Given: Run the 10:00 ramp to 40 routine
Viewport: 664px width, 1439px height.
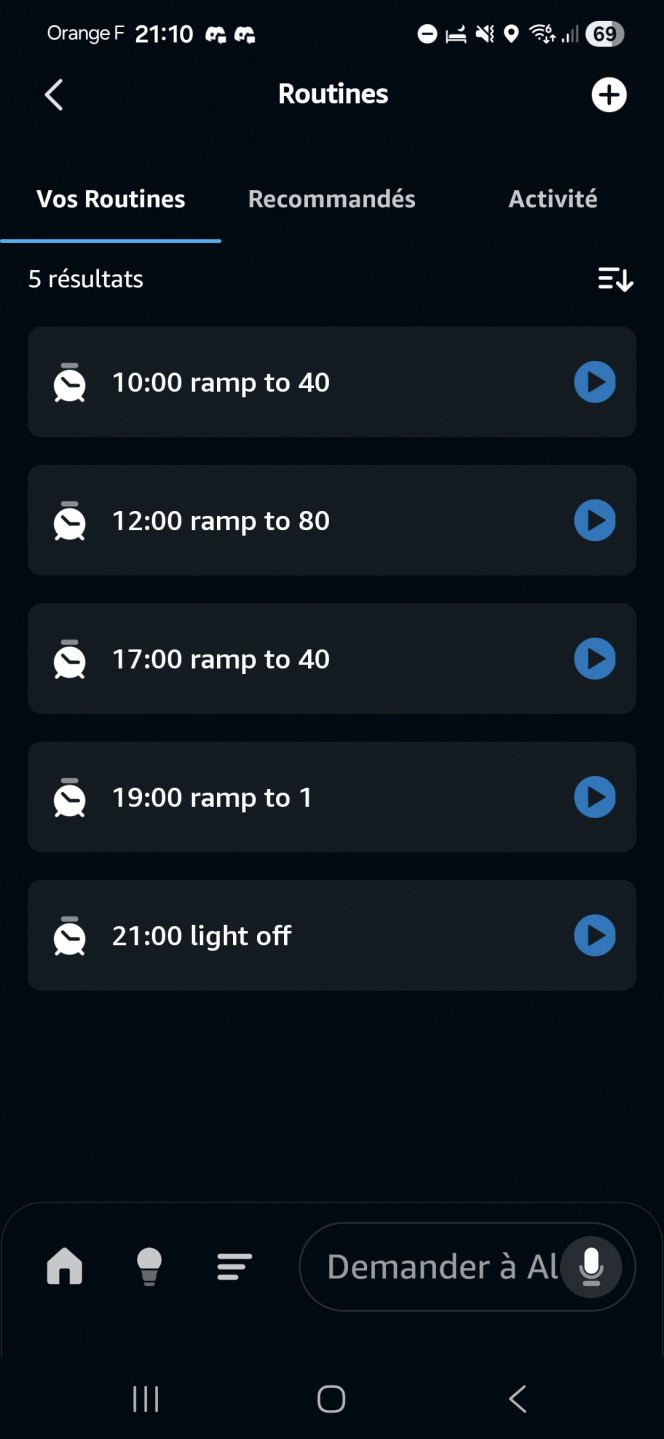Looking at the screenshot, I should tap(594, 382).
